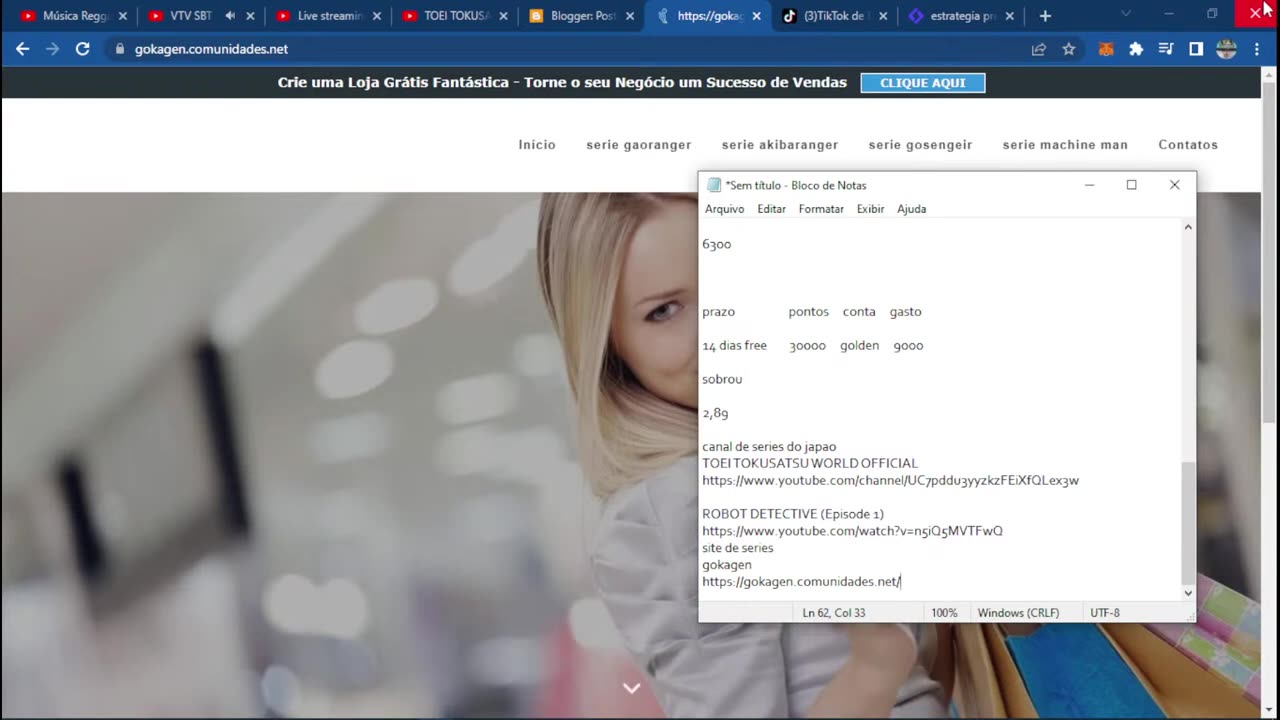Open Notepad's Exibir menu
Viewport: 1280px width, 720px height.
[870, 209]
